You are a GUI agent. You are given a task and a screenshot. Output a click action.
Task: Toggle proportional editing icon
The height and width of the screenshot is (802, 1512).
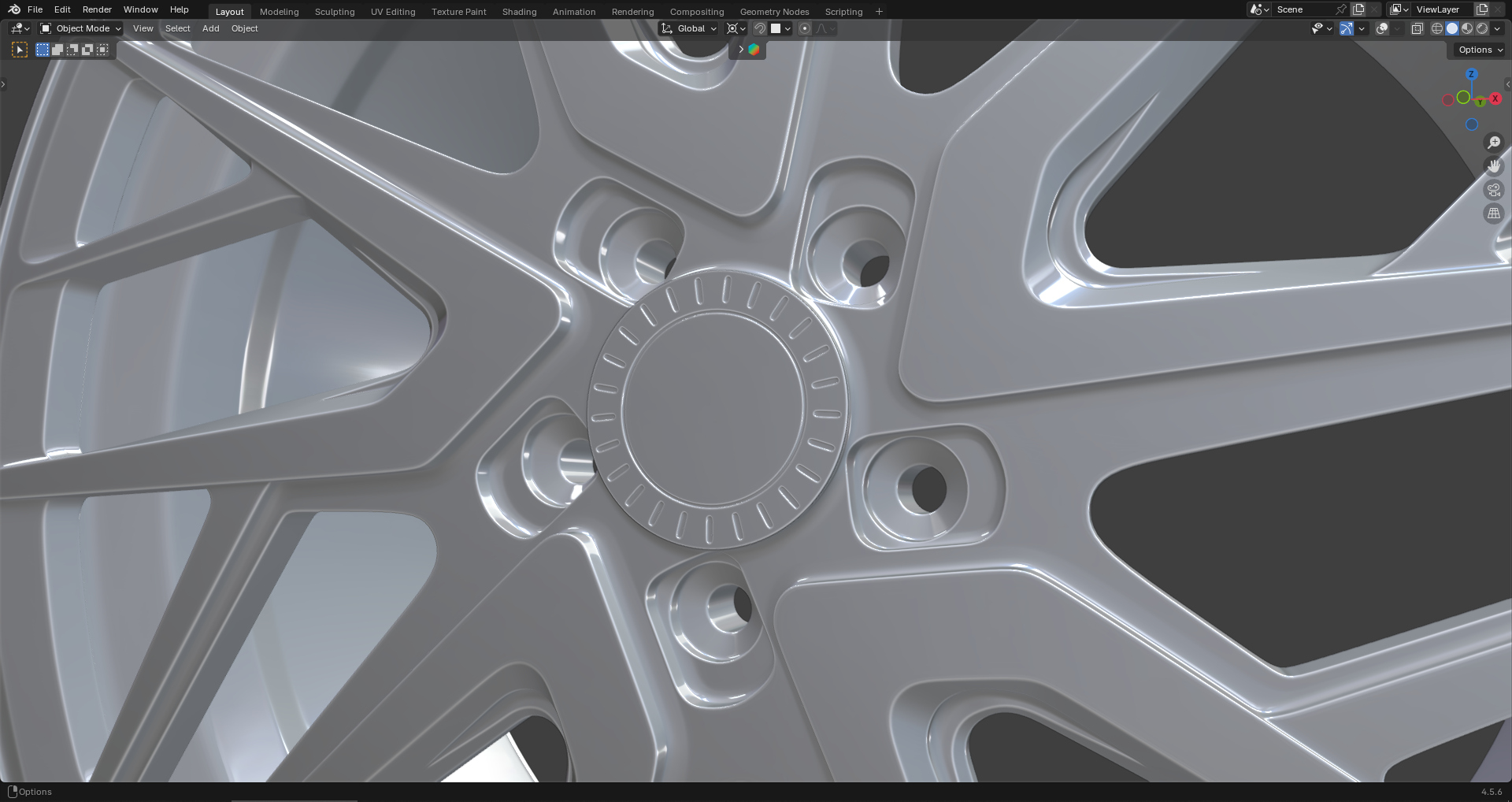804,28
